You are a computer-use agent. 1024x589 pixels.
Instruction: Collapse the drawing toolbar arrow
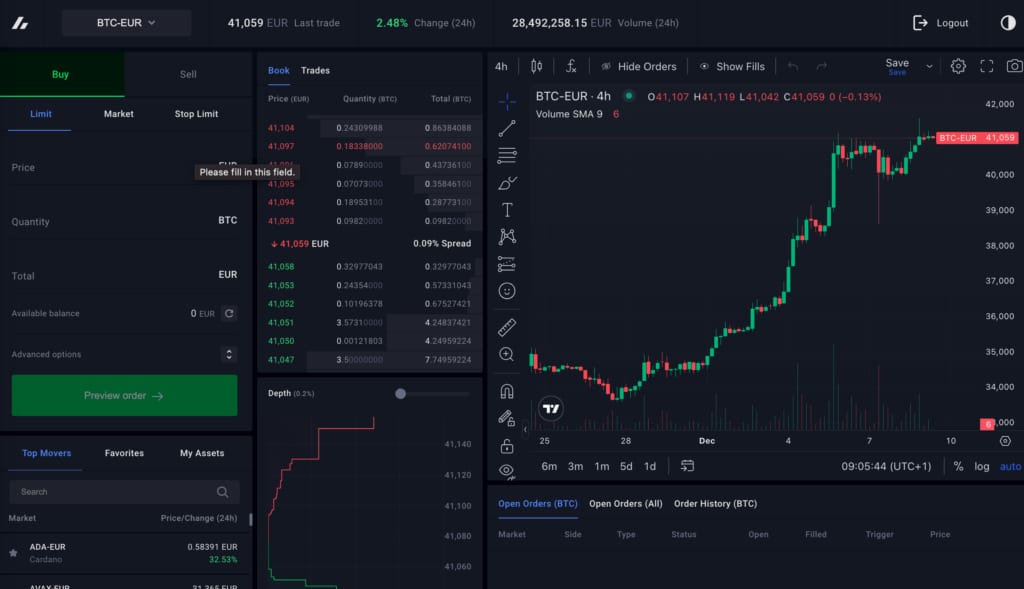[525, 430]
